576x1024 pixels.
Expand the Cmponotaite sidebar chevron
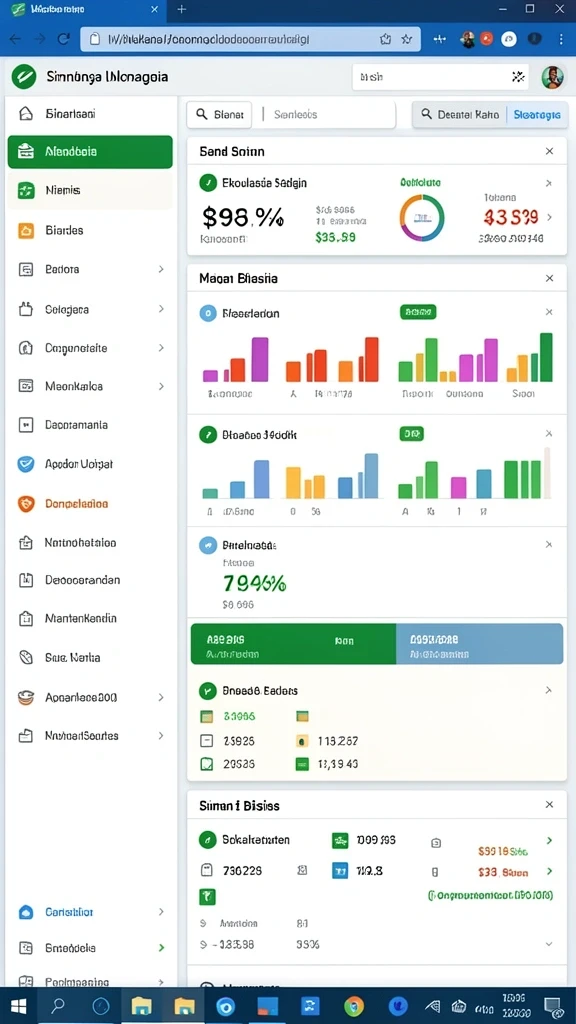pos(161,348)
